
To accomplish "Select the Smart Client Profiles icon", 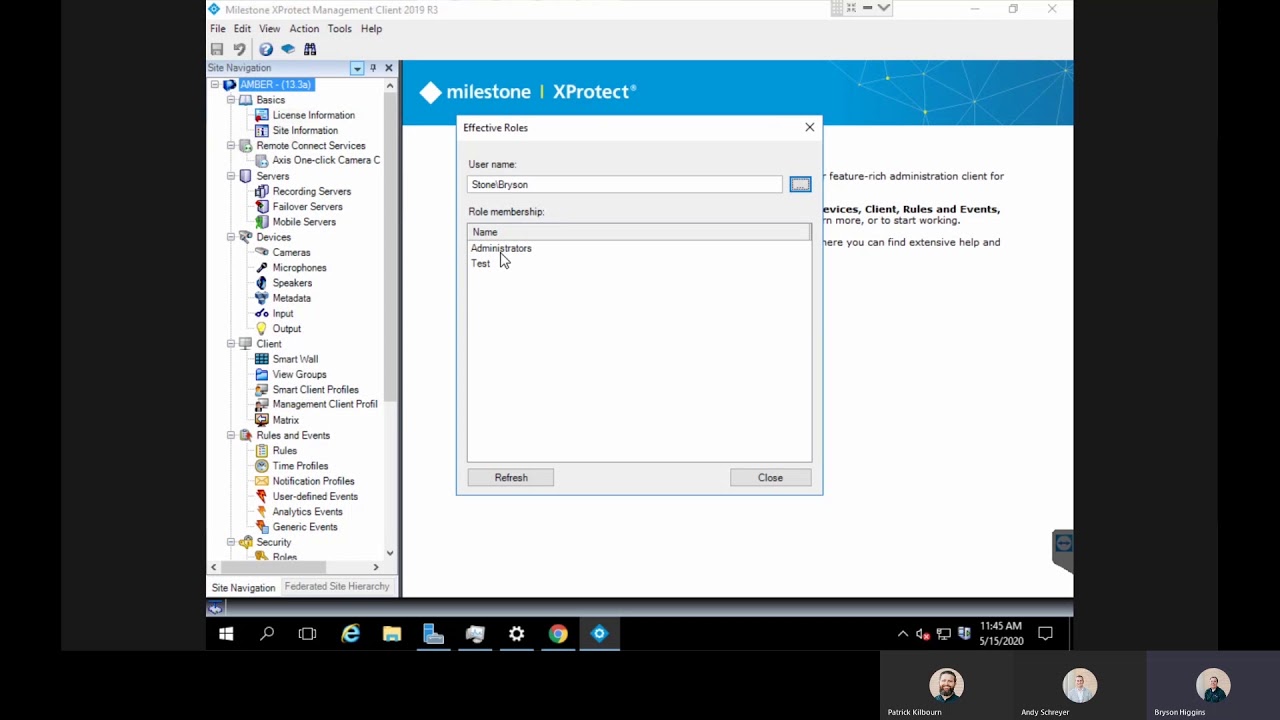I will (x=262, y=389).
